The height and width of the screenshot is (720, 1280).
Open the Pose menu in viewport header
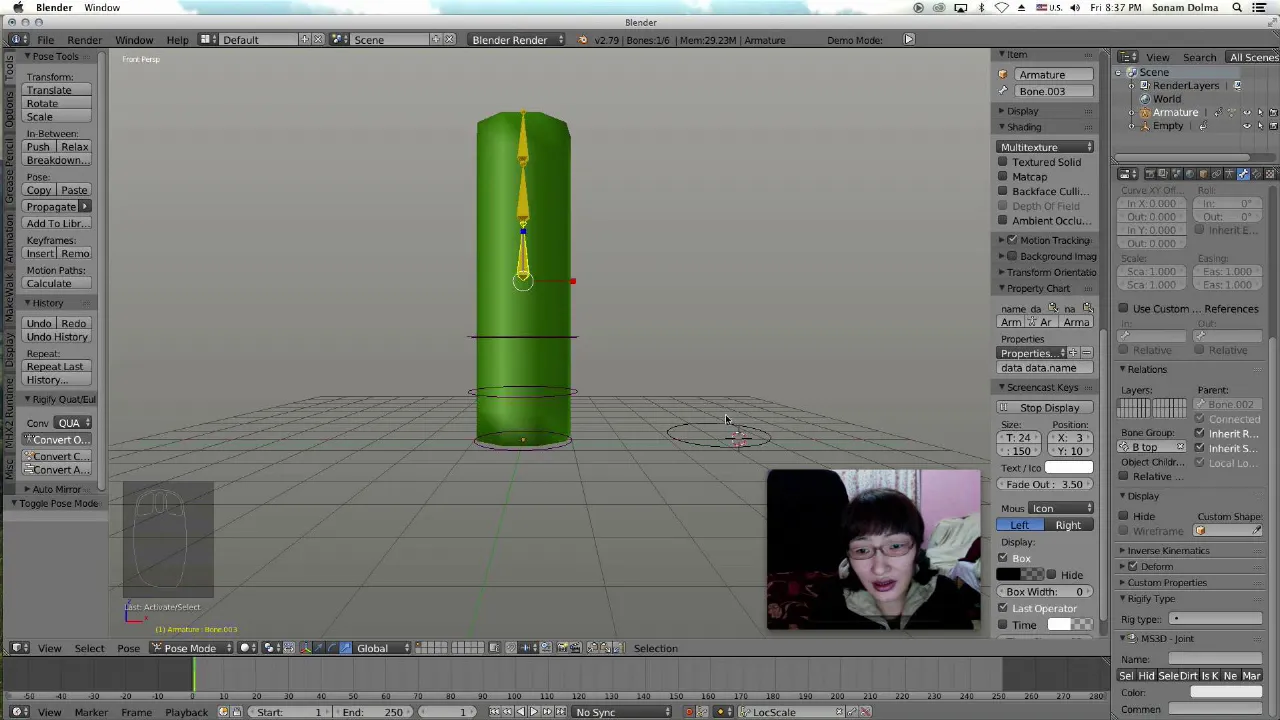point(128,648)
